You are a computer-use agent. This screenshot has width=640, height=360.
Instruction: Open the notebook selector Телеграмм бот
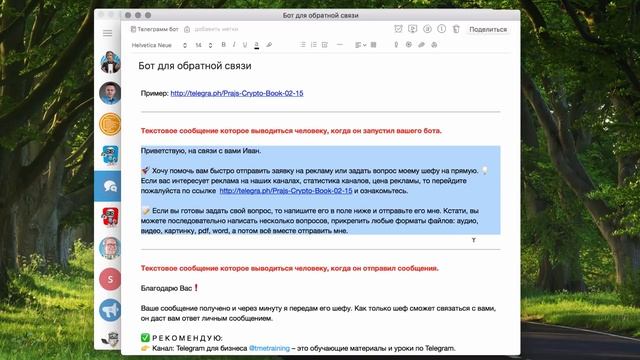(154, 29)
